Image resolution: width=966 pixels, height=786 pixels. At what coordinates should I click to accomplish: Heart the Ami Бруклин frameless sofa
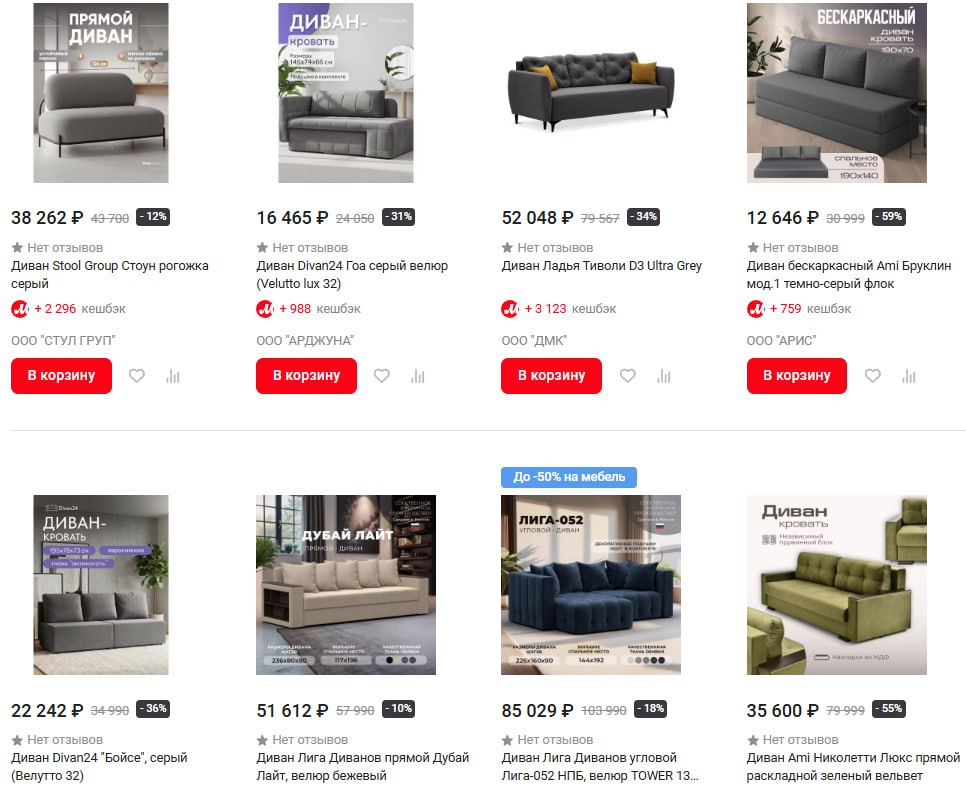pyautogui.click(x=873, y=376)
